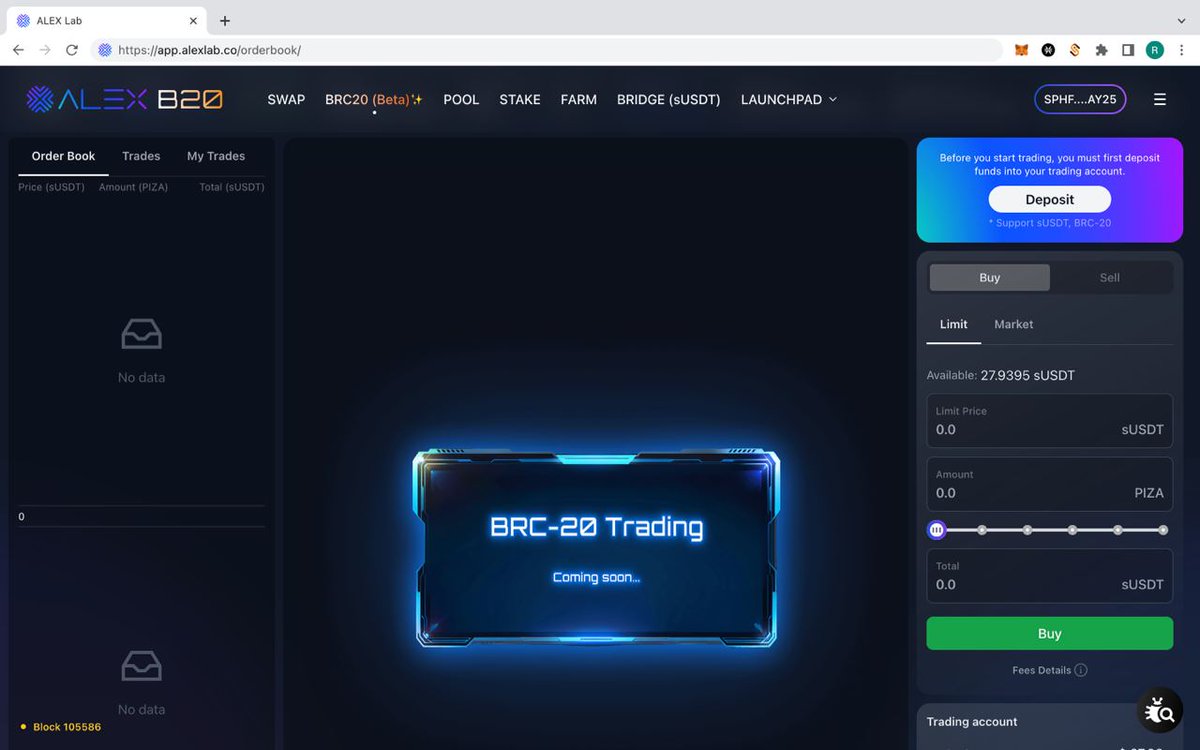Switch to the Buy toggle

point(990,277)
